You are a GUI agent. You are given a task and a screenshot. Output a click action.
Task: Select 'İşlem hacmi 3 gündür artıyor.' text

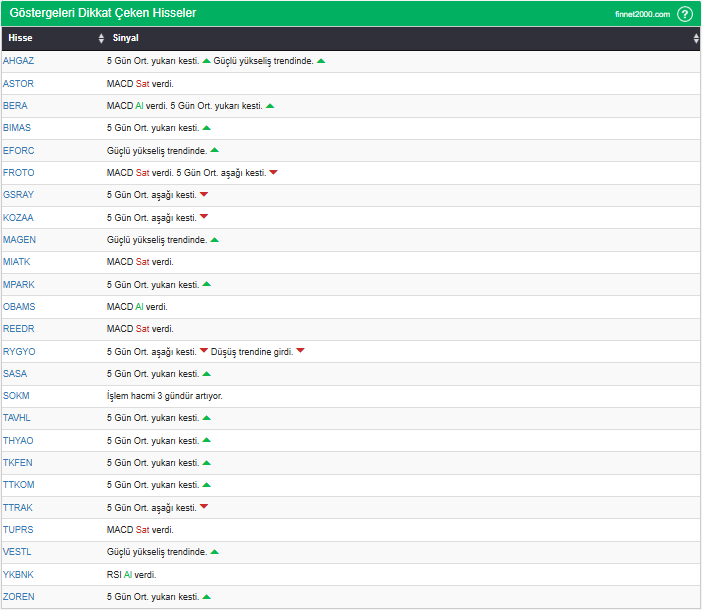point(164,396)
